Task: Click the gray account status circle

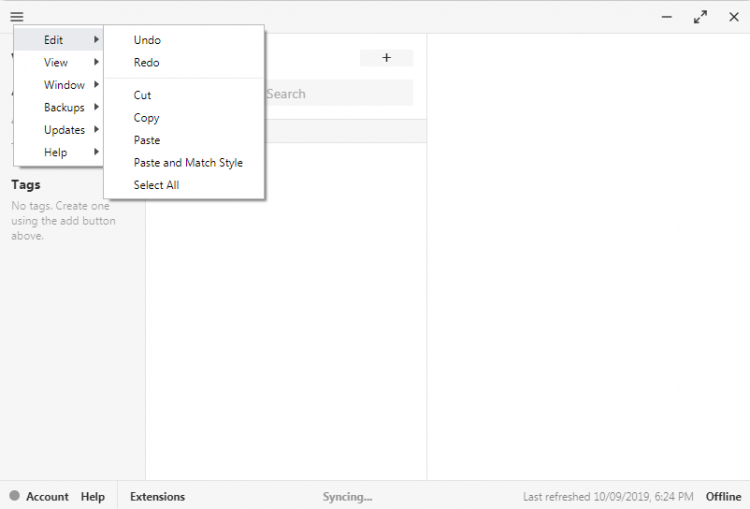Action: point(14,496)
